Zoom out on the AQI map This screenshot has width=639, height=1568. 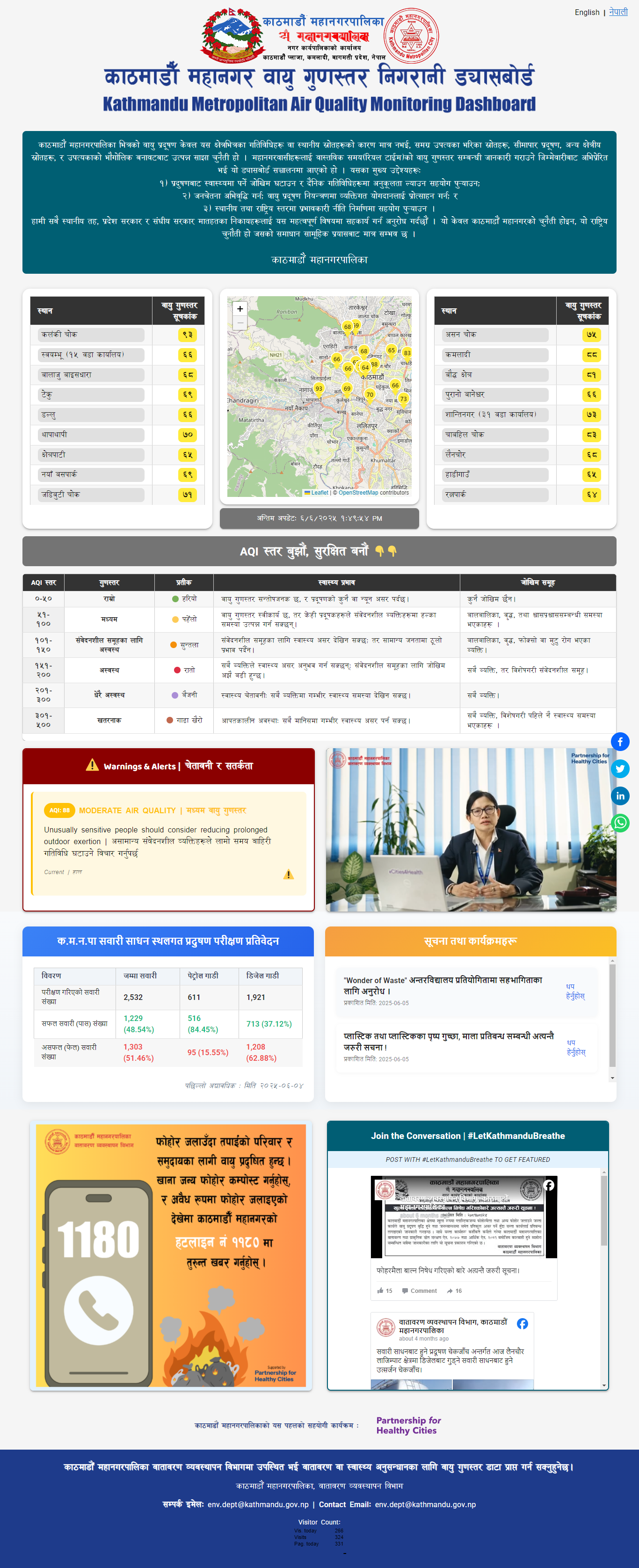240,322
